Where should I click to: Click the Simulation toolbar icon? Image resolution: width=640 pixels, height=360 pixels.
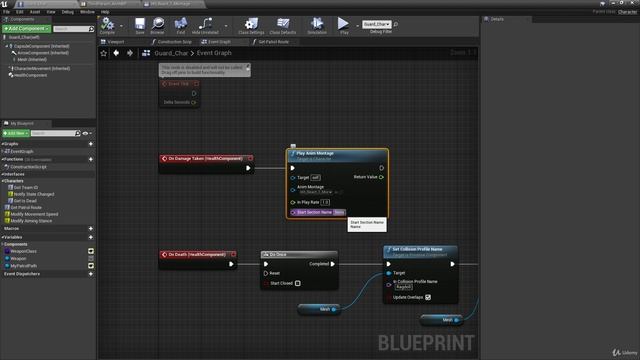pos(317,24)
